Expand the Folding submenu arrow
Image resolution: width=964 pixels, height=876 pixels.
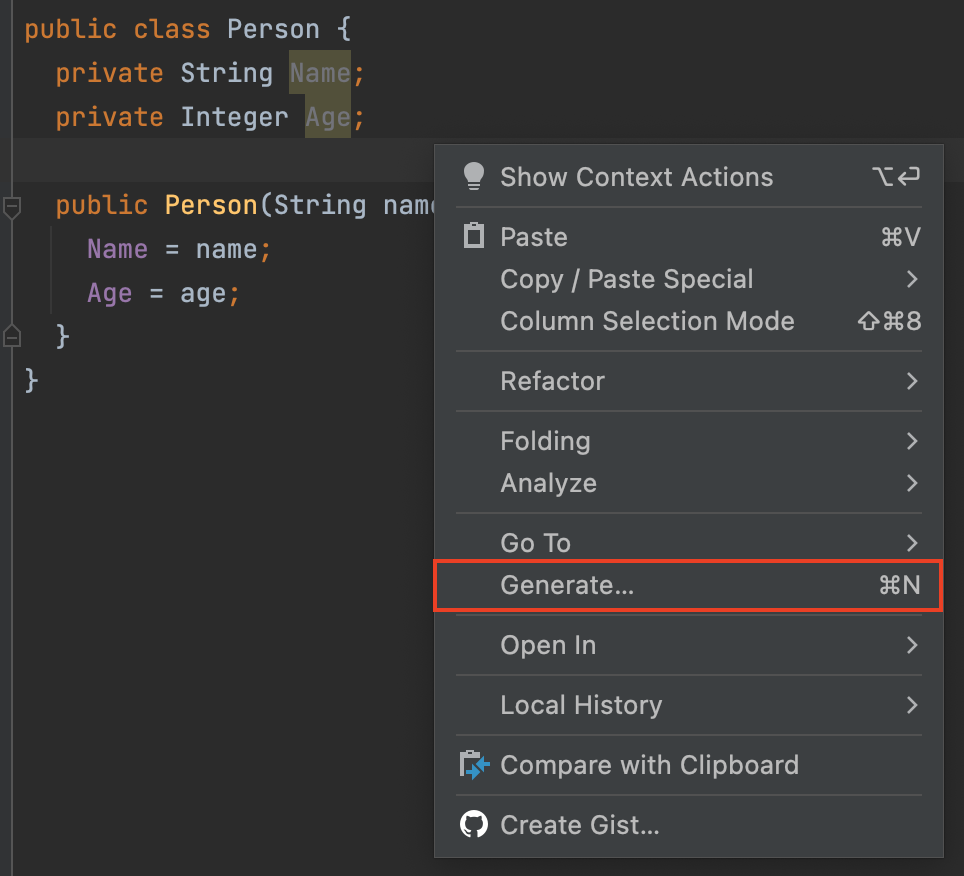tap(911, 441)
